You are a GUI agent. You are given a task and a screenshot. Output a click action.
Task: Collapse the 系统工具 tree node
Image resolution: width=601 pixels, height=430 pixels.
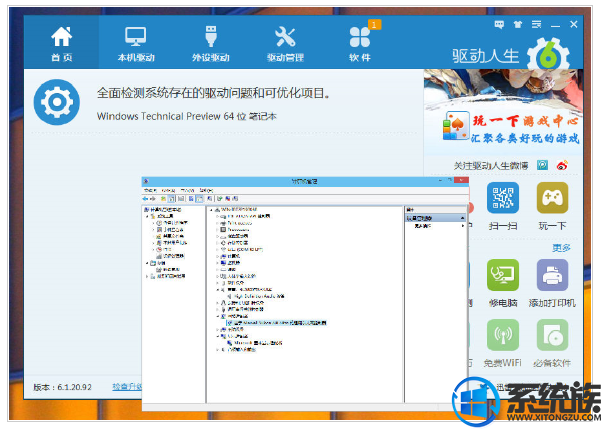click(x=147, y=217)
